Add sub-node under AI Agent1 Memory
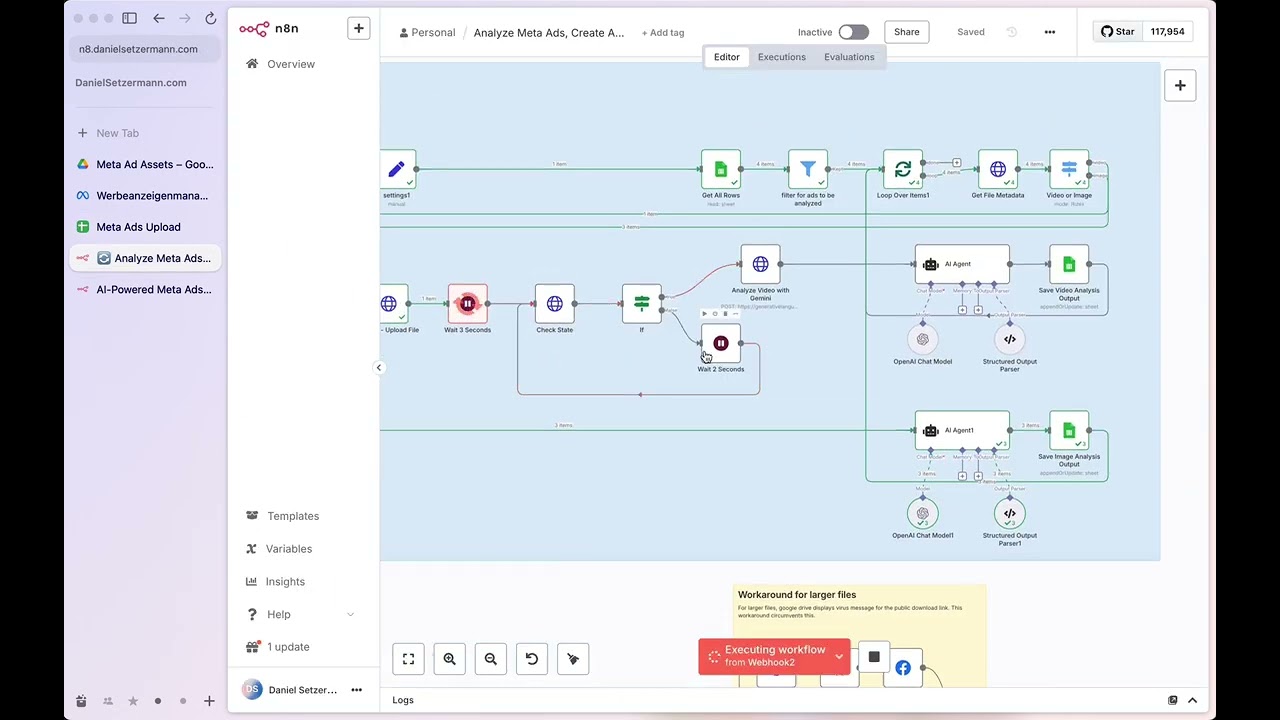Viewport: 1280px width, 720px height. pos(963,476)
